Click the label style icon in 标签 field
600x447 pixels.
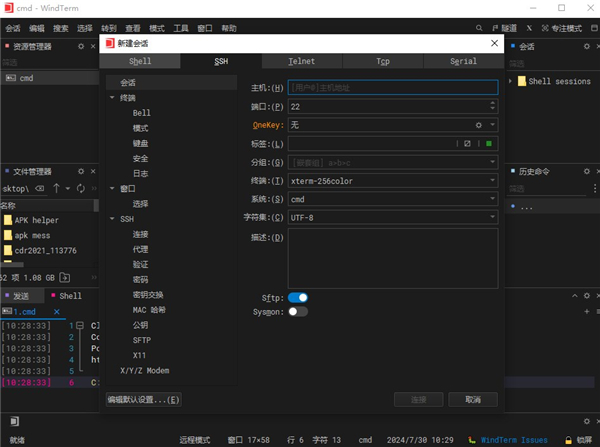coord(468,143)
